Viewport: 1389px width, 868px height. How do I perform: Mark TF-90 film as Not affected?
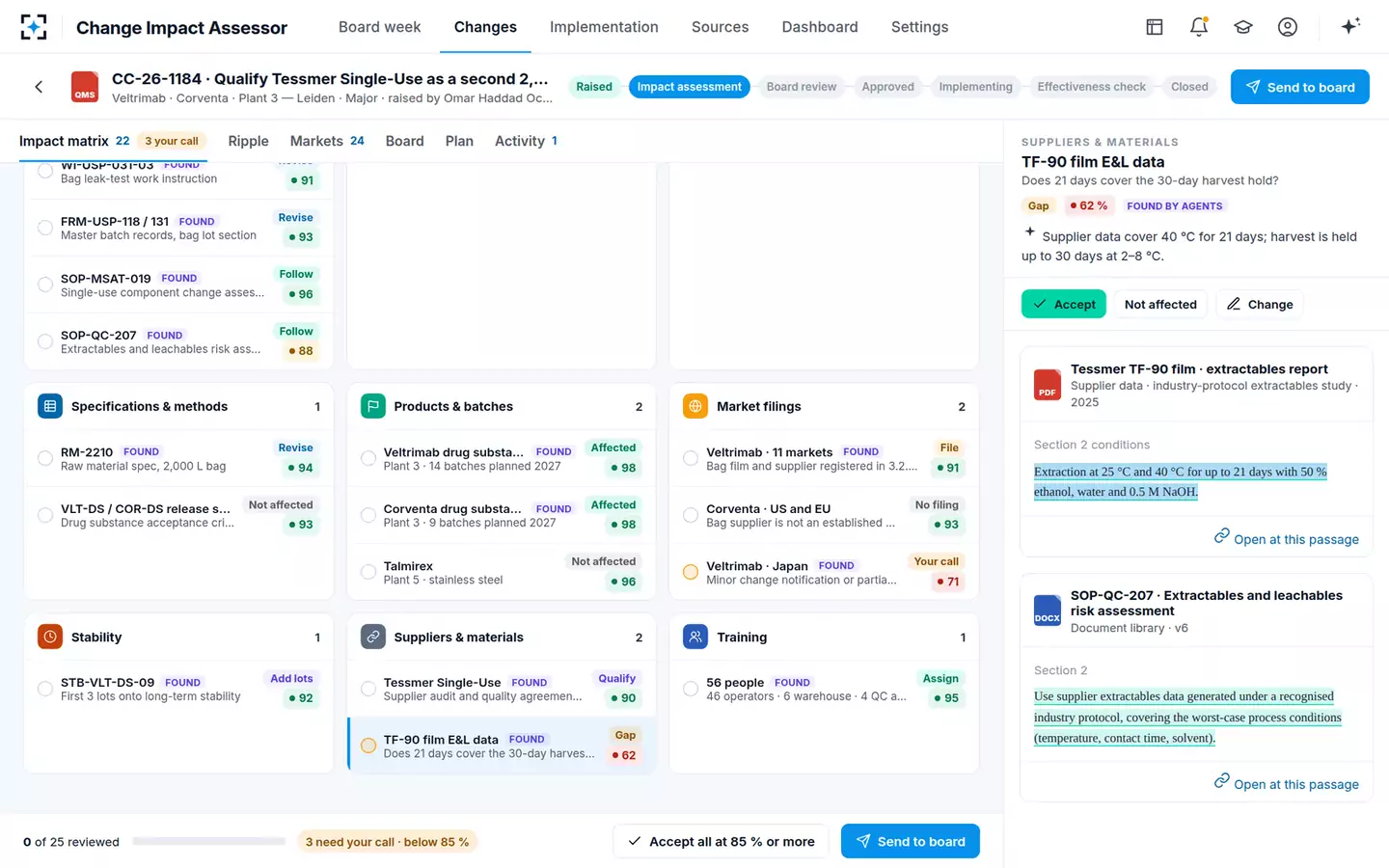pyautogui.click(x=1160, y=304)
